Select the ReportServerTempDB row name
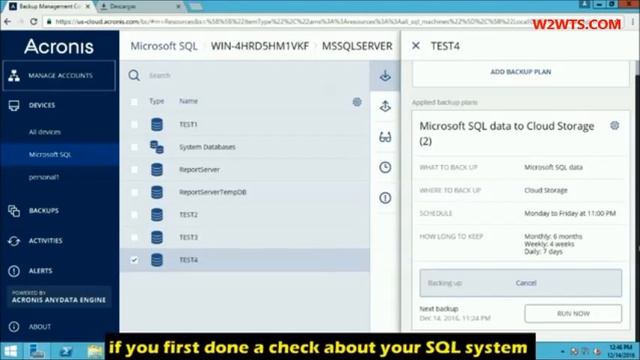 point(213,192)
